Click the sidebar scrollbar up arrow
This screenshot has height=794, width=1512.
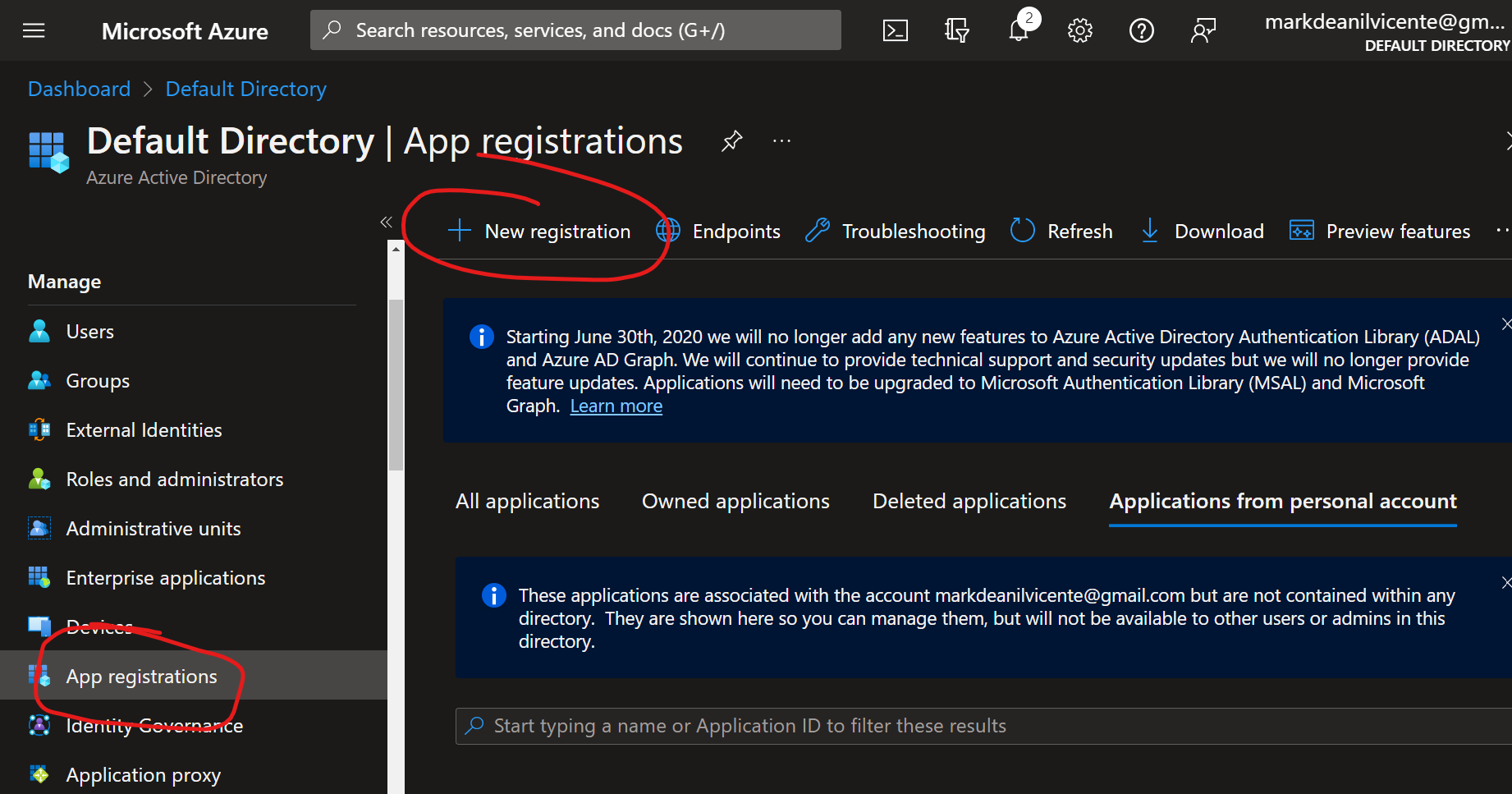(396, 249)
